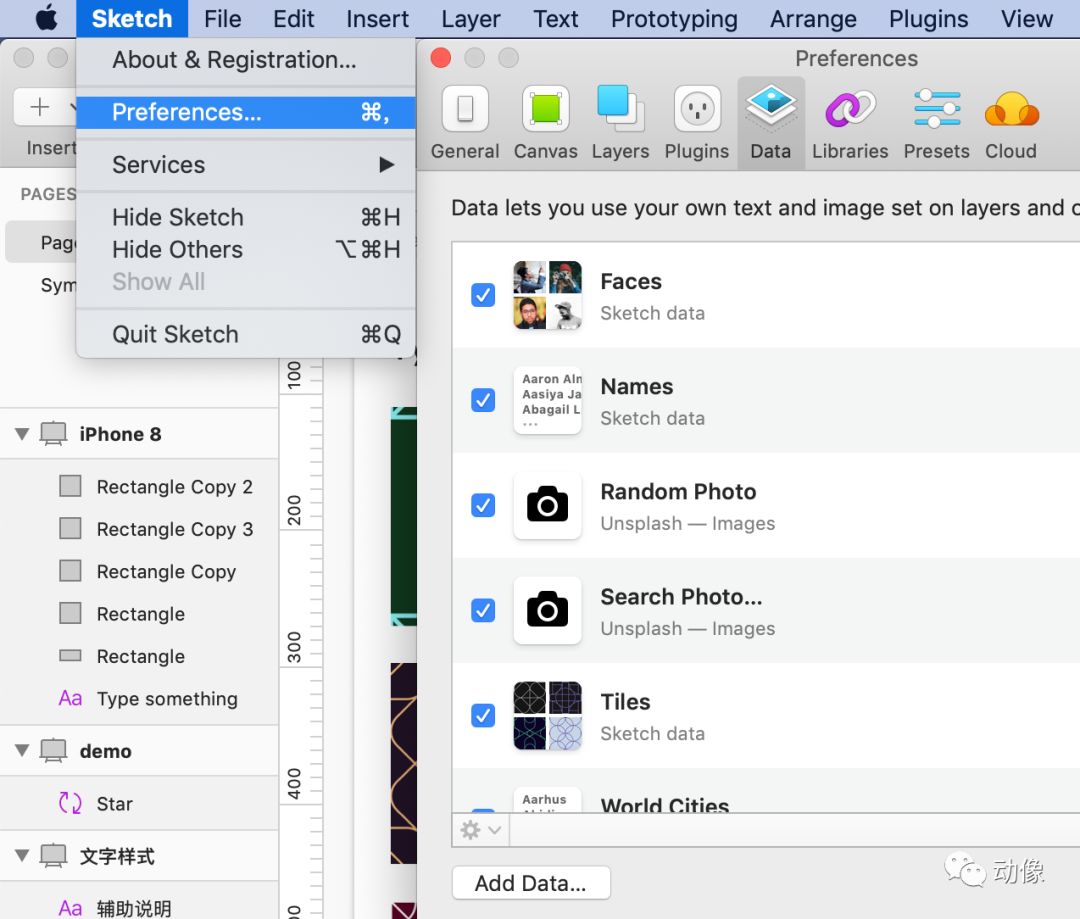This screenshot has width=1080, height=919.
Task: Click Rectangle Copy 3 layer icon
Action: pyautogui.click(x=70, y=528)
